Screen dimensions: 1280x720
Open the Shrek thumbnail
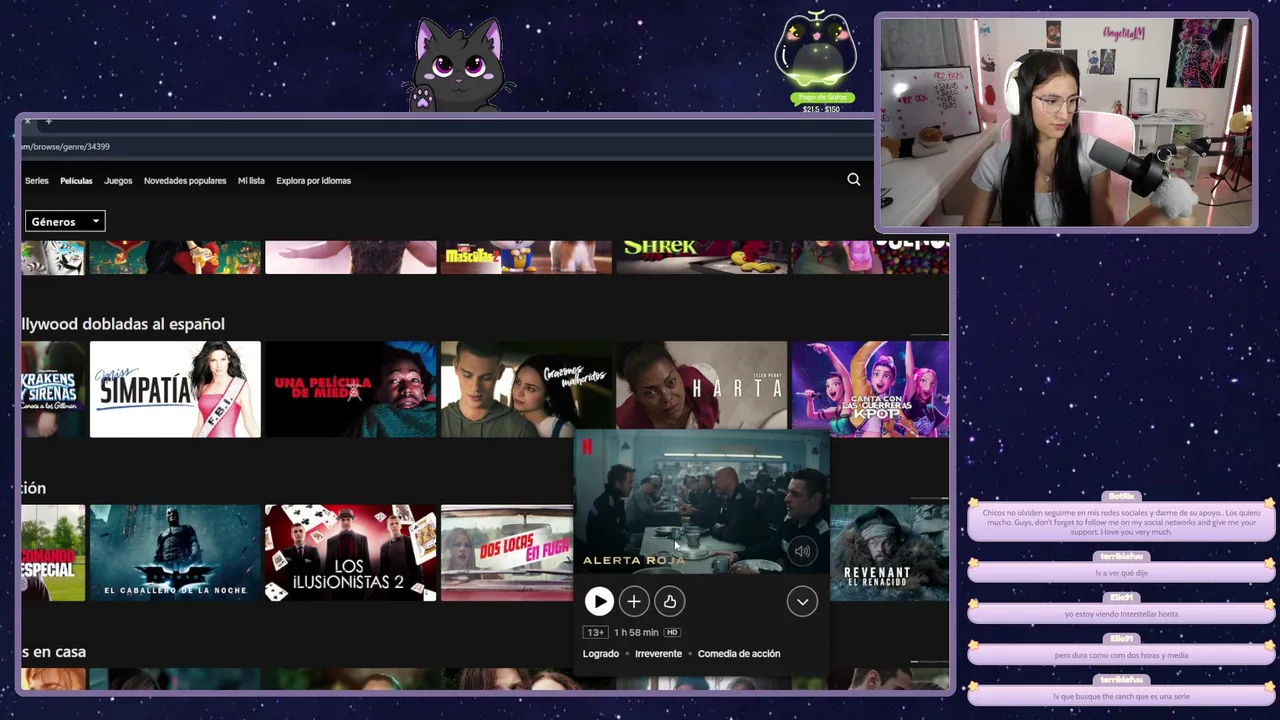pyautogui.click(x=701, y=256)
